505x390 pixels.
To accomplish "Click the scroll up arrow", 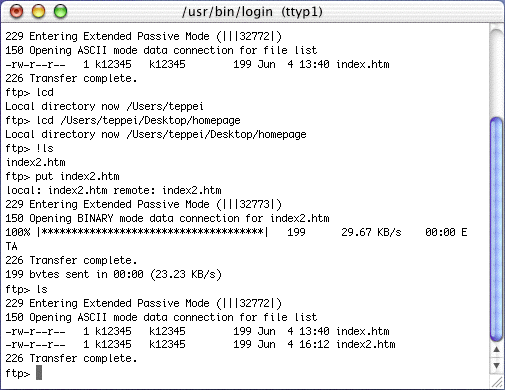I will coord(496,350).
